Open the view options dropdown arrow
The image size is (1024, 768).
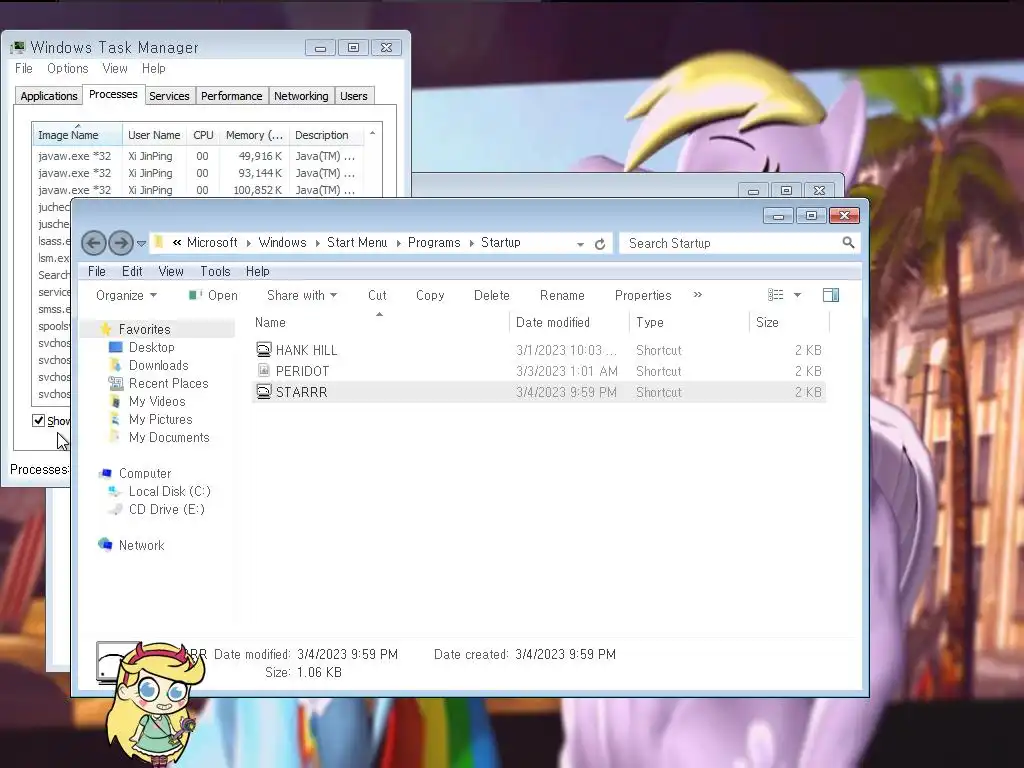[x=797, y=295]
